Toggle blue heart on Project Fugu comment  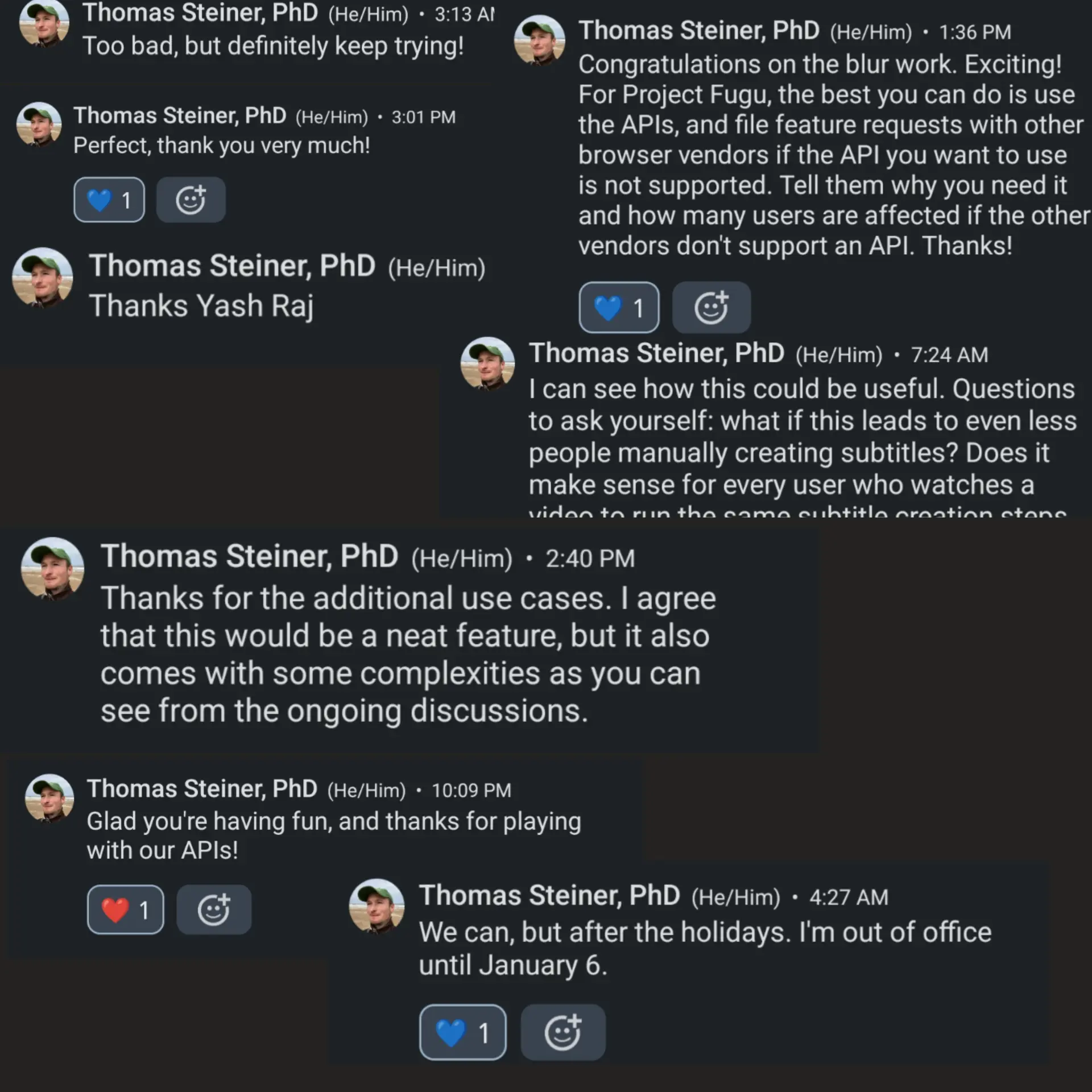click(619, 307)
